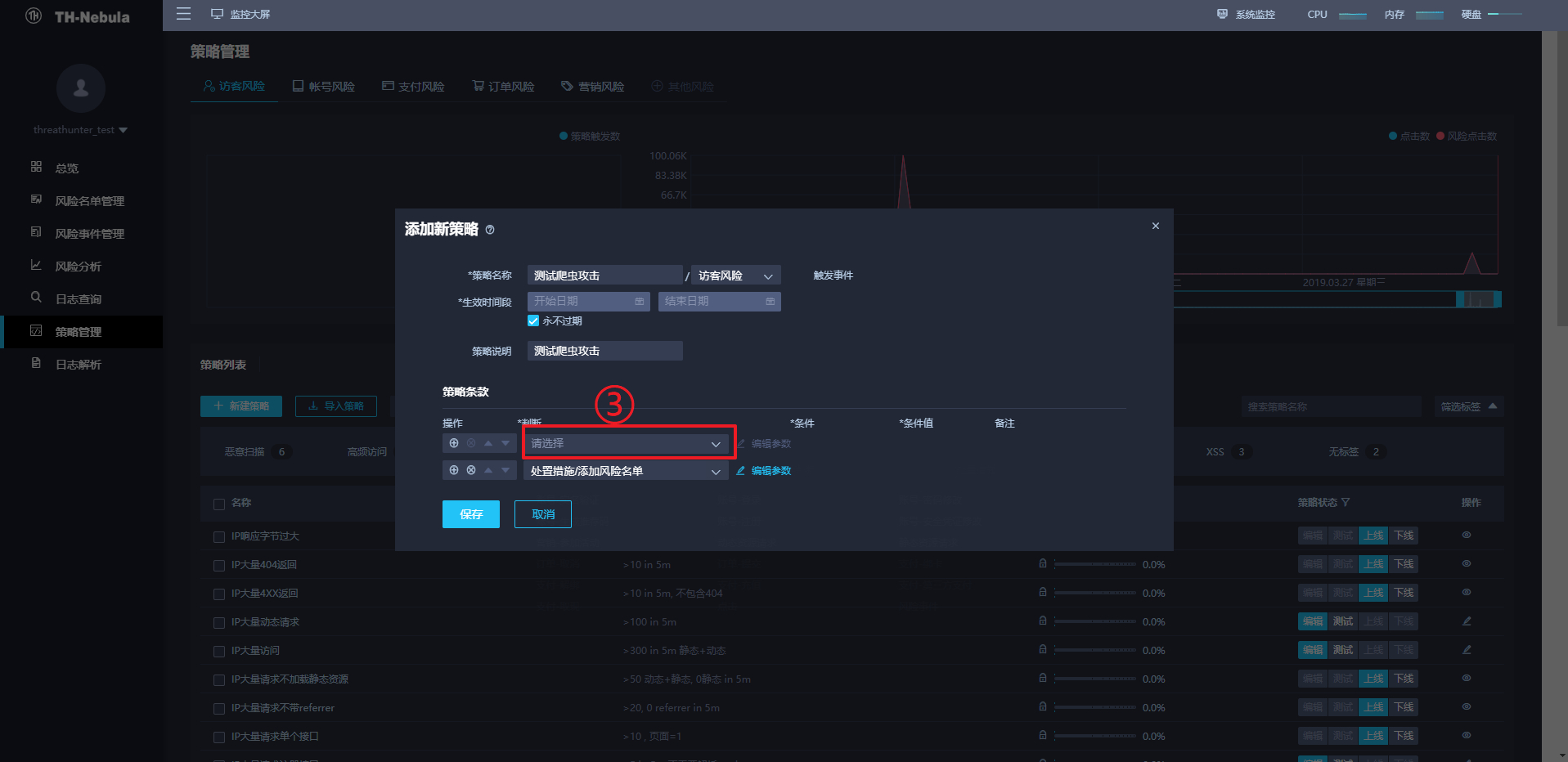Image resolution: width=1568 pixels, height=762 pixels.
Task: Check the IP大量请求不加载静态资源 row checkbox
Action: (x=218, y=680)
